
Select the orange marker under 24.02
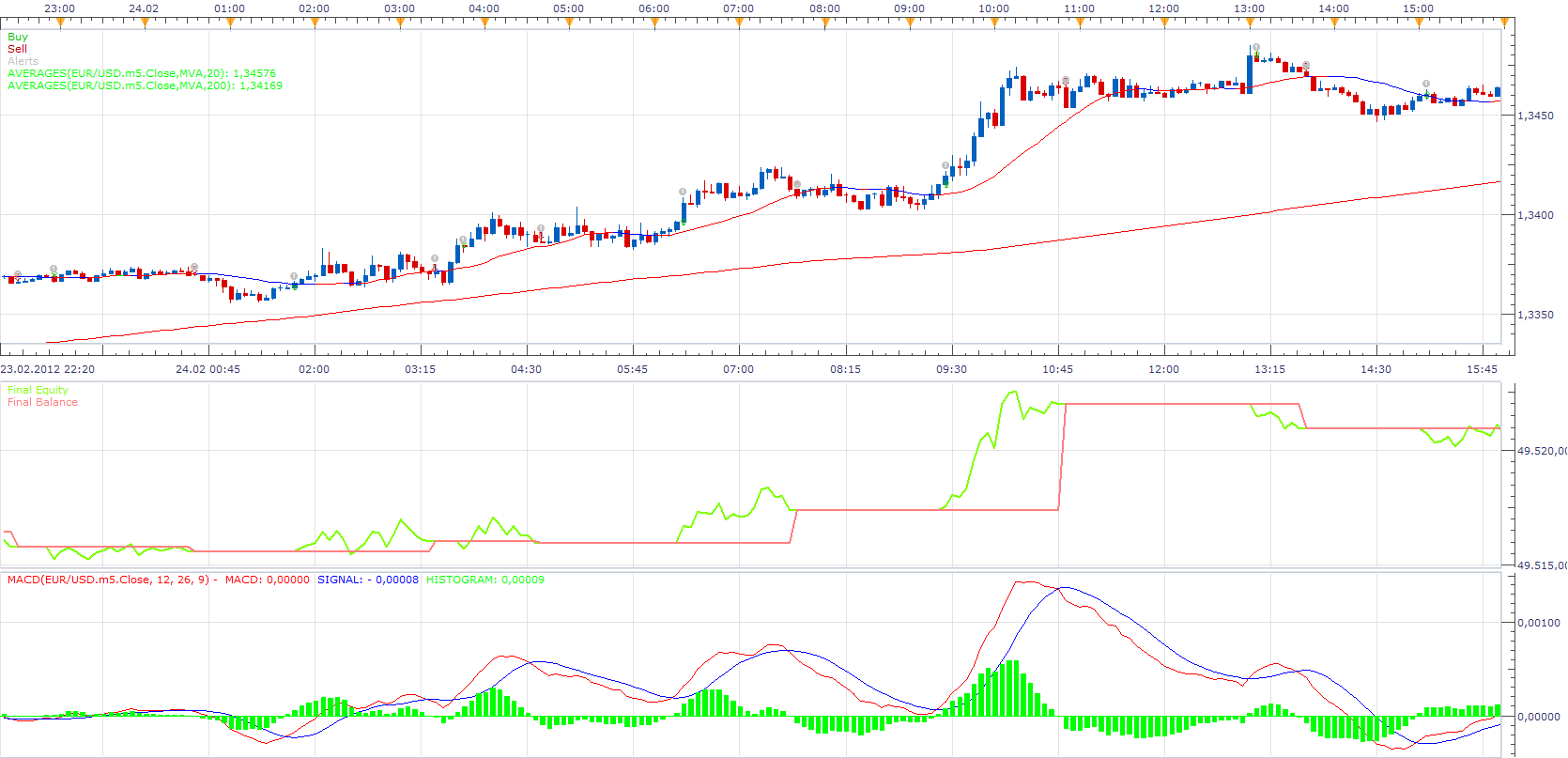click(145, 24)
